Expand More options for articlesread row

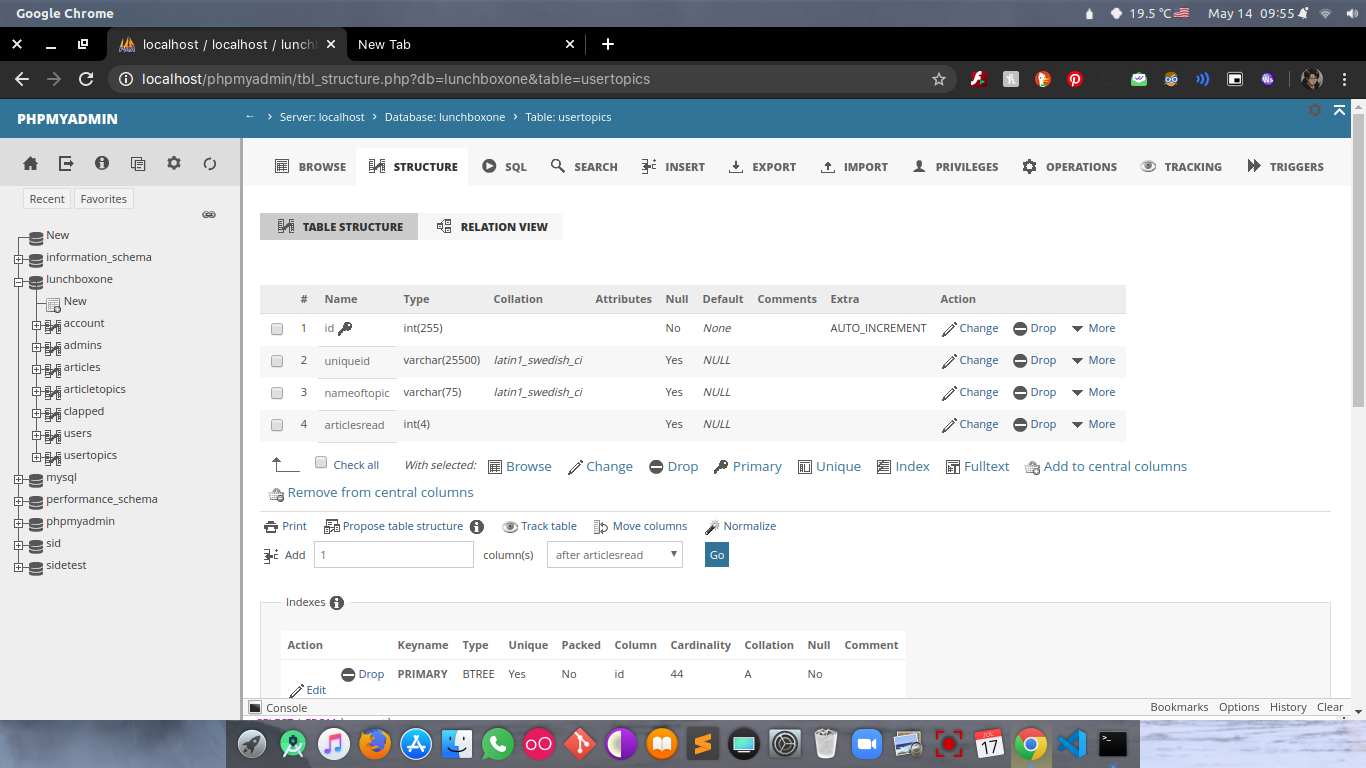coord(1093,424)
